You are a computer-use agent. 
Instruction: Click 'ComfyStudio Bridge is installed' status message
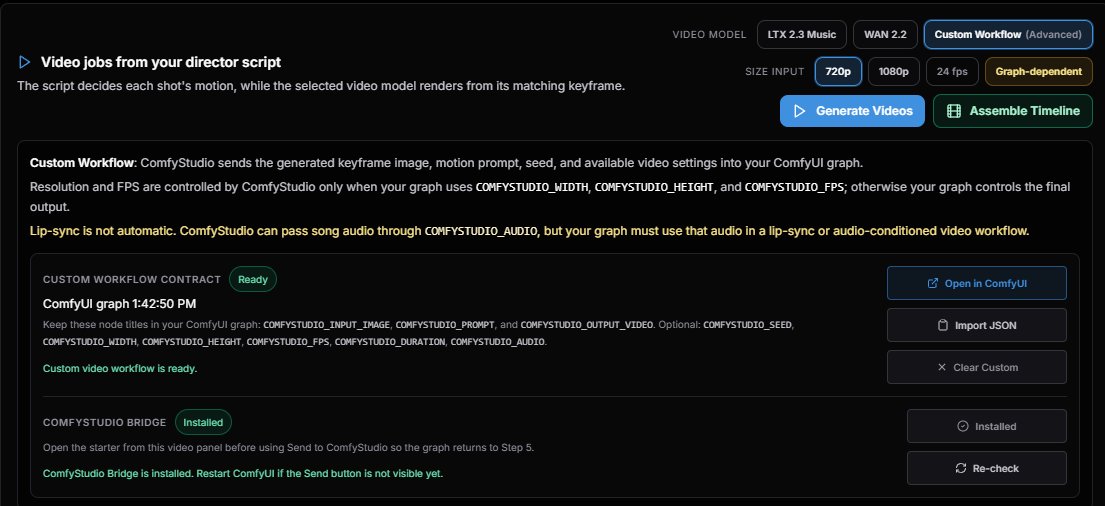(x=243, y=473)
